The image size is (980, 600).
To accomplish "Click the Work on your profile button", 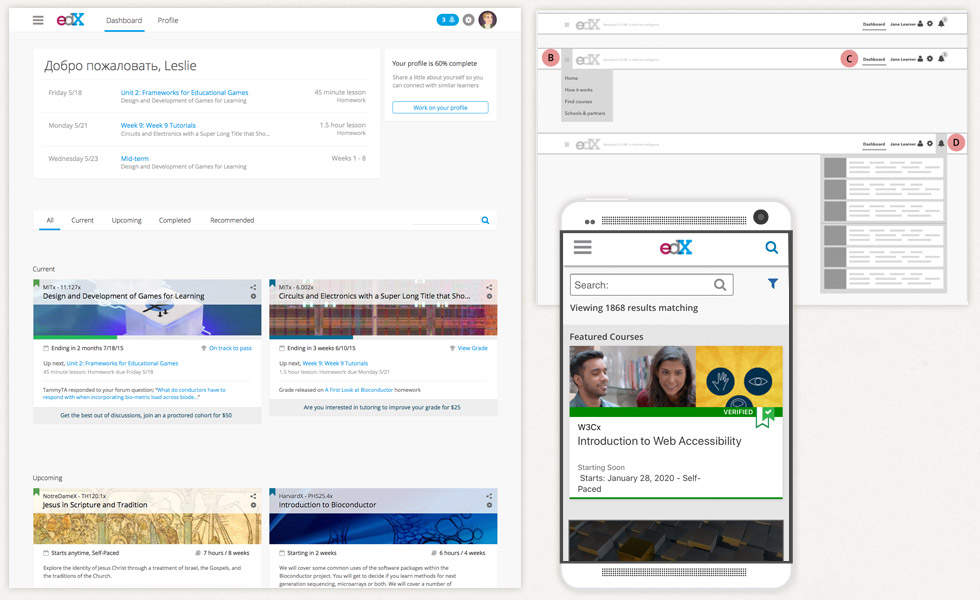I will (x=440, y=108).
